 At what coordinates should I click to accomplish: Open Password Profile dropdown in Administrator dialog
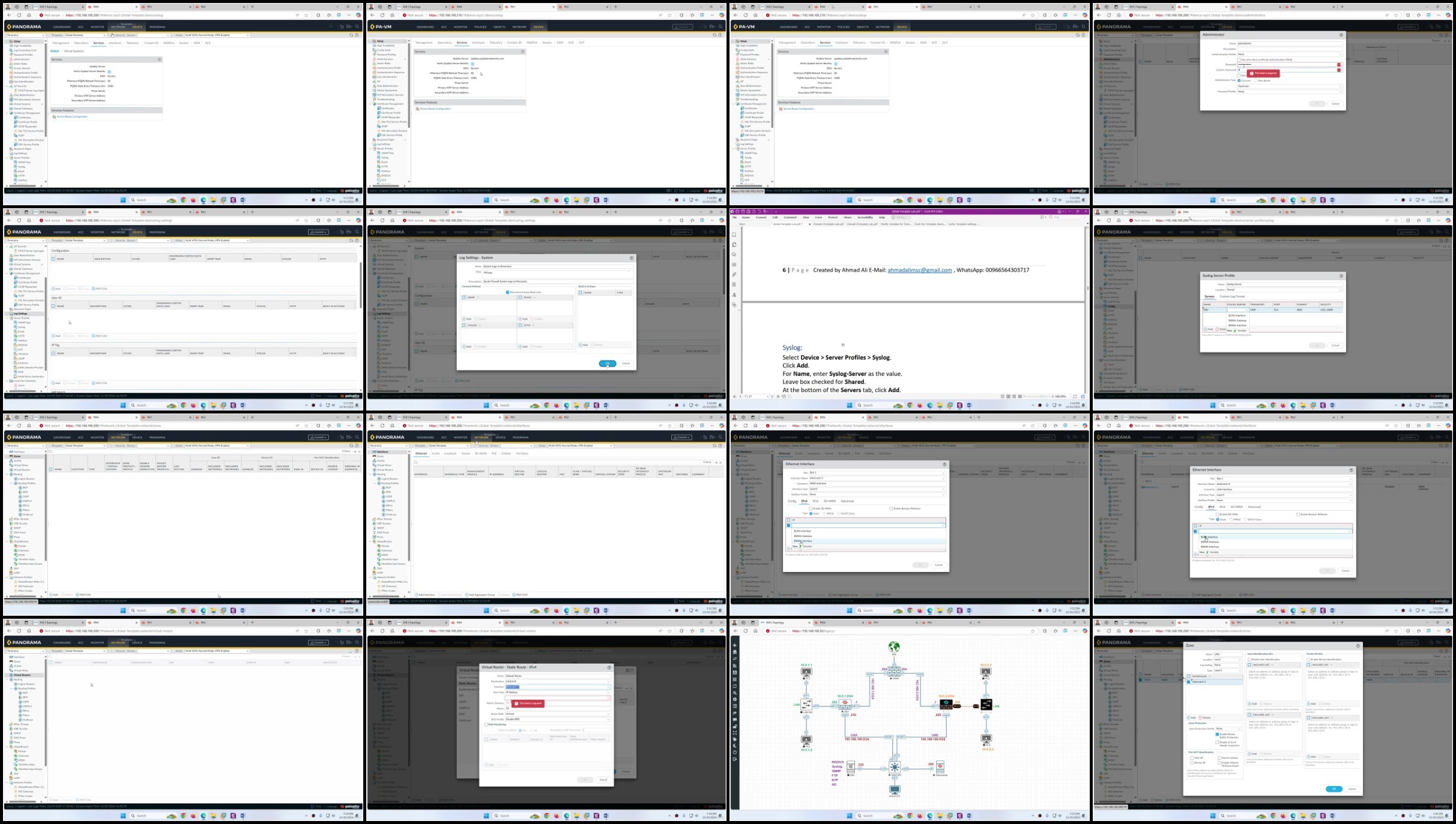(x=1290, y=91)
